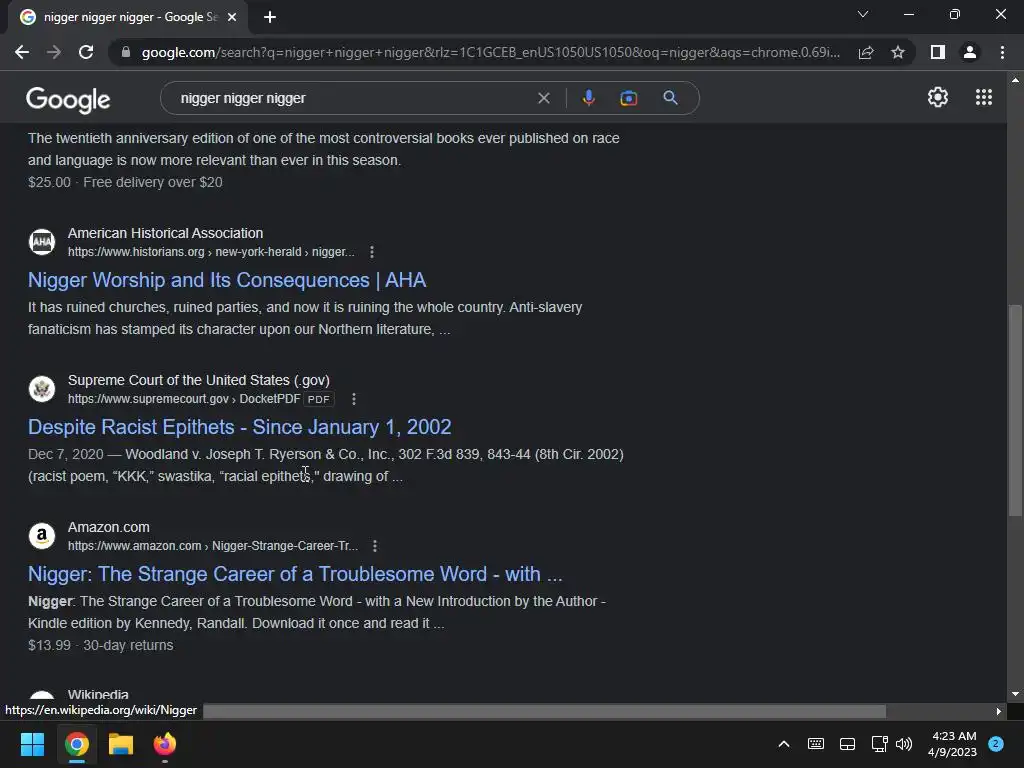View site information via the lock icon
1024x768 pixels.
tap(126, 52)
